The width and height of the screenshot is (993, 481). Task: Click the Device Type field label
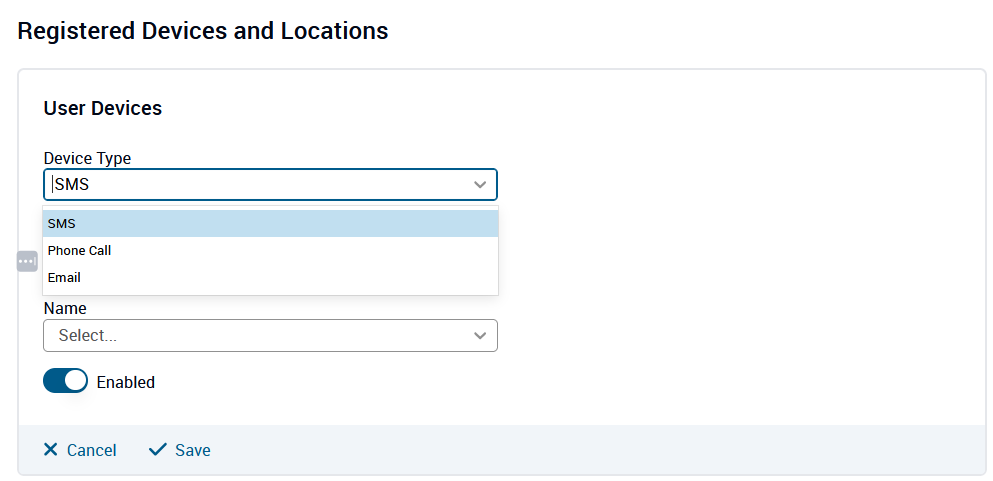click(87, 158)
